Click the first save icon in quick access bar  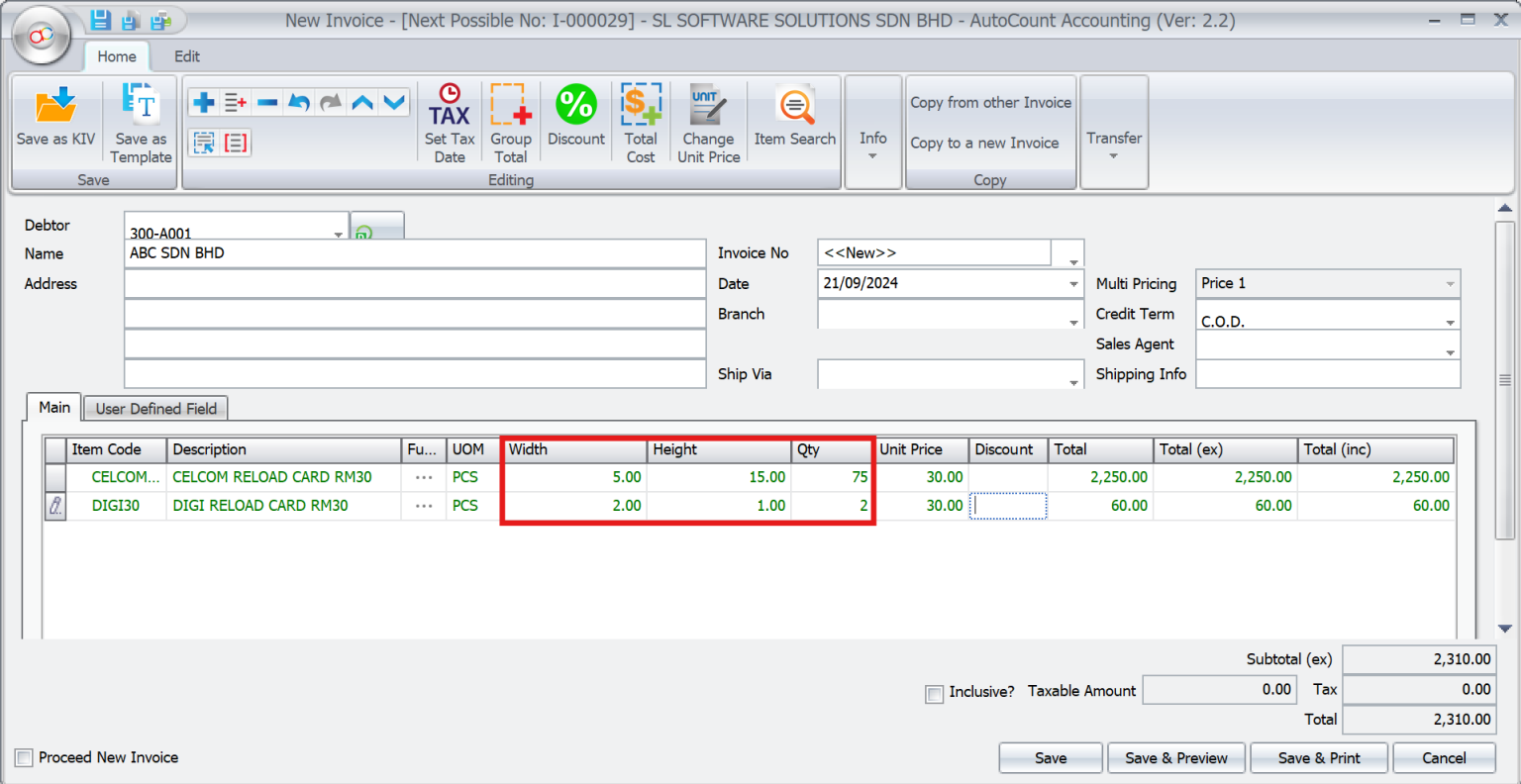100,20
